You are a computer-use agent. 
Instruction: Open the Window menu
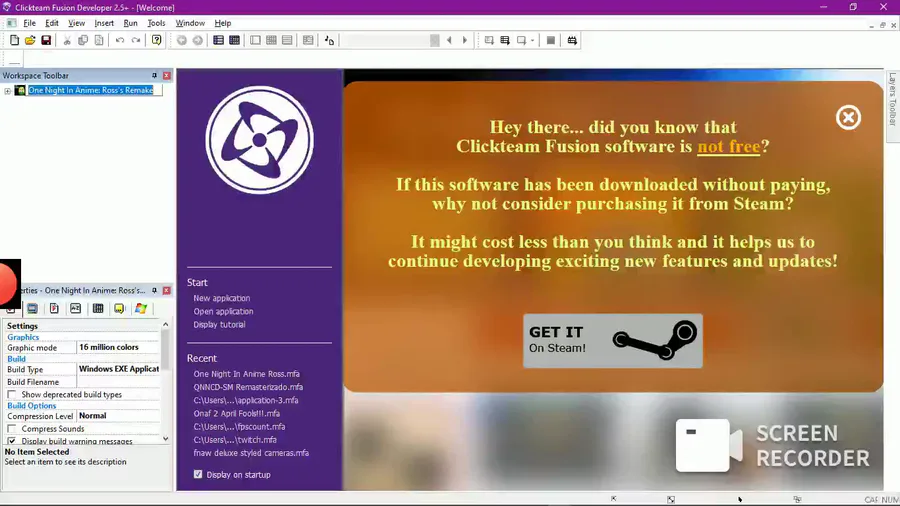(190, 24)
